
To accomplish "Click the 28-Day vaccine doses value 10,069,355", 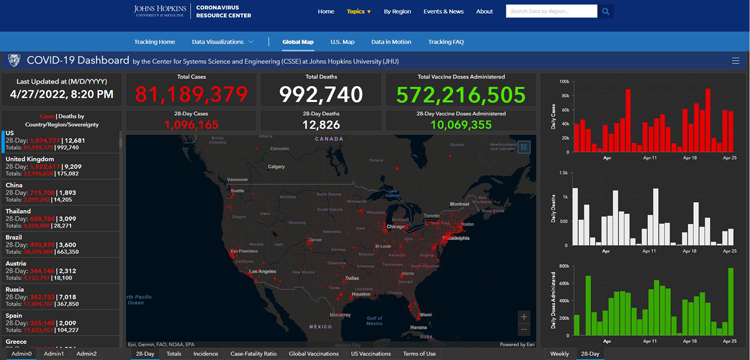I will pyautogui.click(x=461, y=125).
